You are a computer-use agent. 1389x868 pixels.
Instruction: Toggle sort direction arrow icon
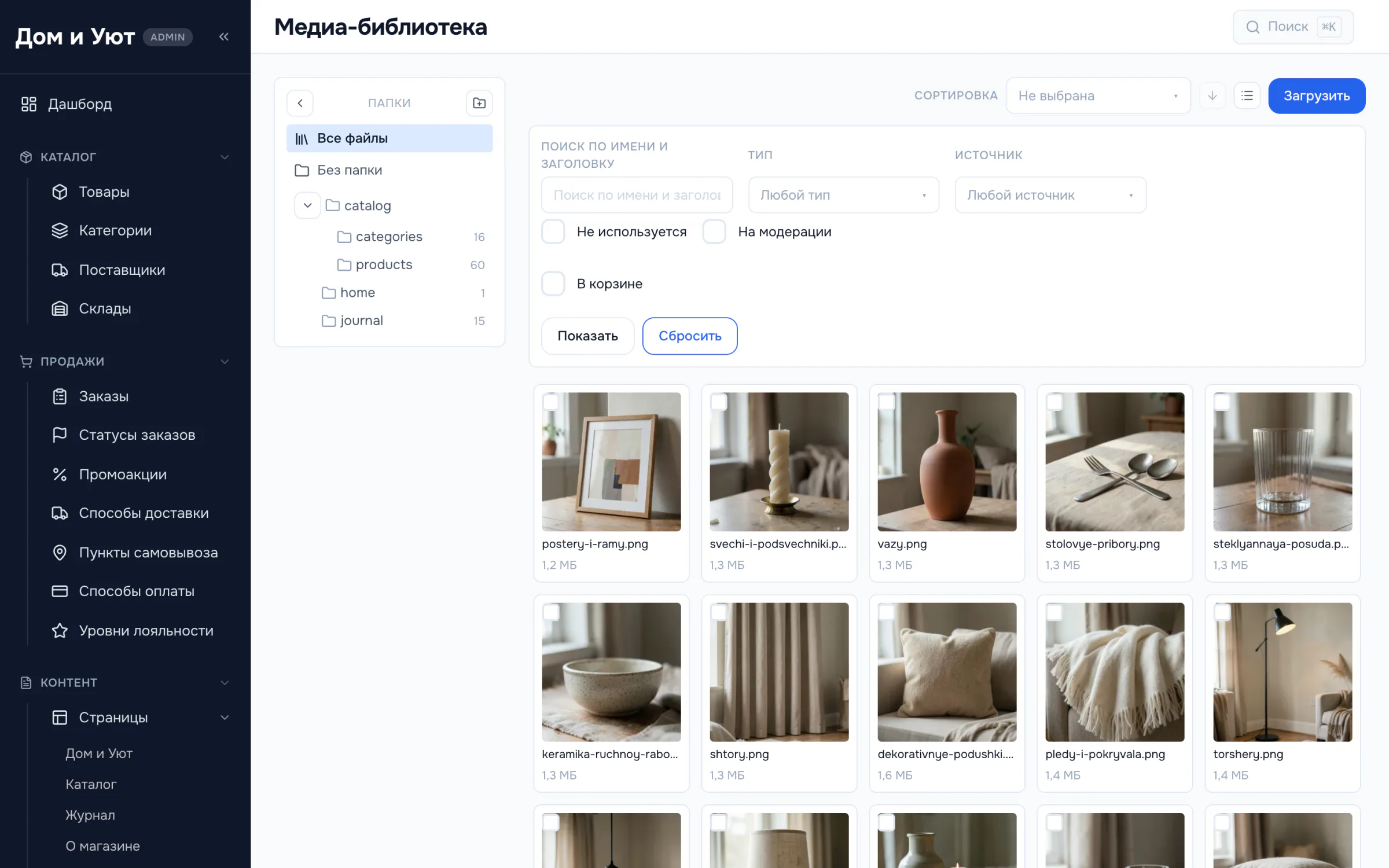(1212, 95)
